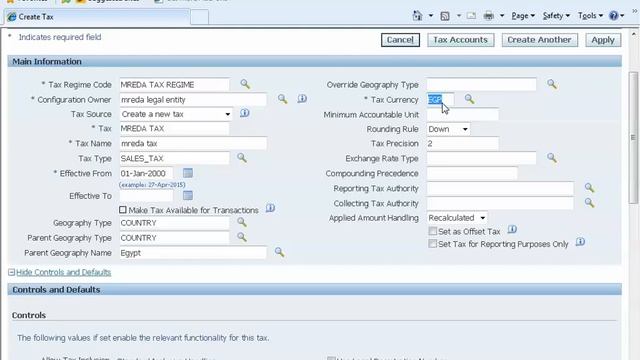Check Set as Offset Tax
Screen dimensions: 640x360
(433, 231)
